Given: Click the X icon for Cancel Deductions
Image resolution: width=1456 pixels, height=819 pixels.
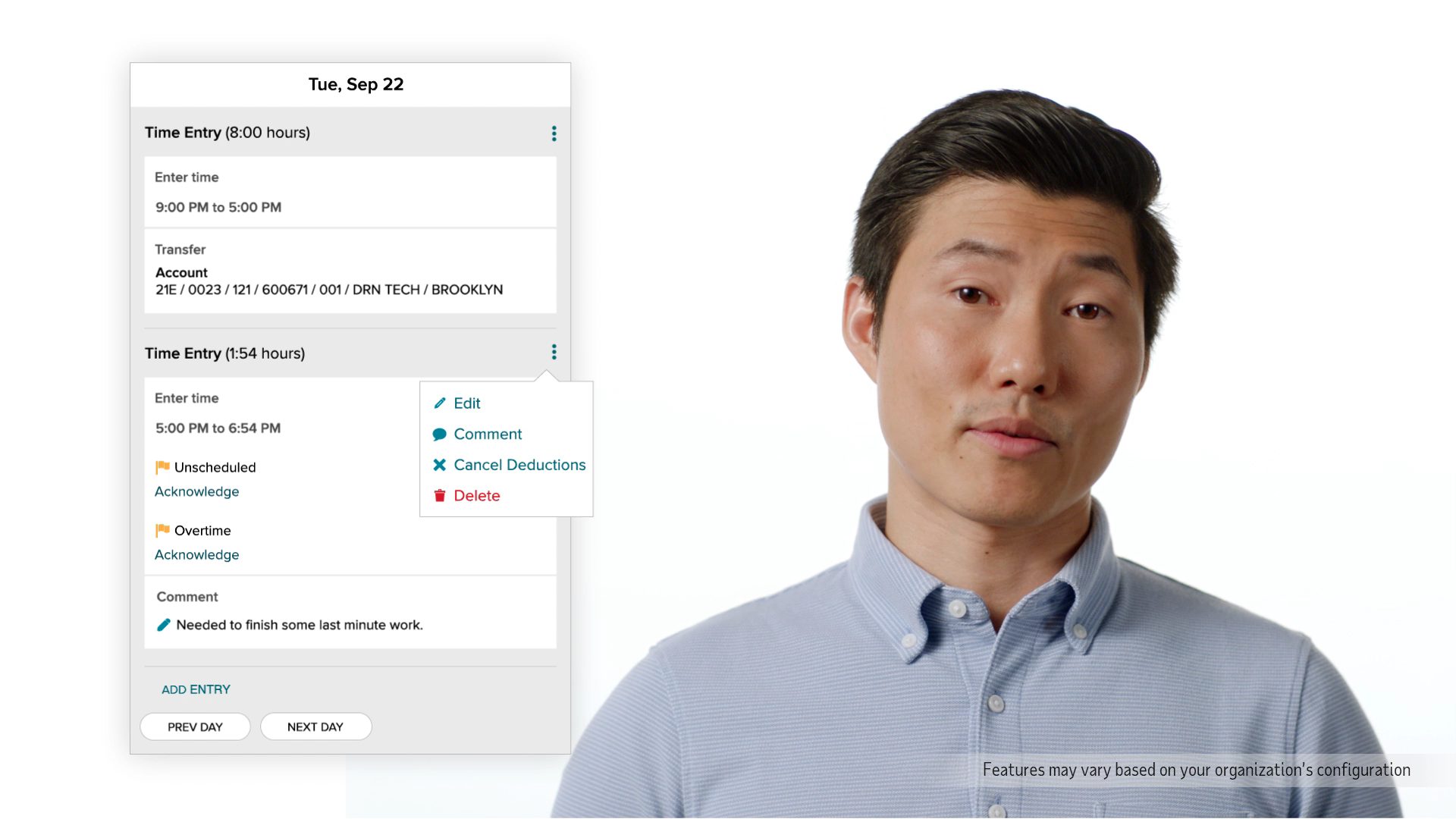Looking at the screenshot, I should click(x=439, y=465).
